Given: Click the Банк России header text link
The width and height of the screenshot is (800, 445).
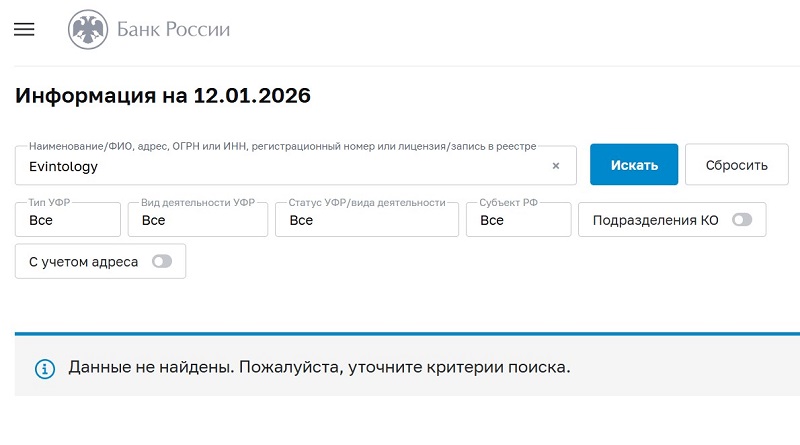Looking at the screenshot, I should [x=173, y=30].
